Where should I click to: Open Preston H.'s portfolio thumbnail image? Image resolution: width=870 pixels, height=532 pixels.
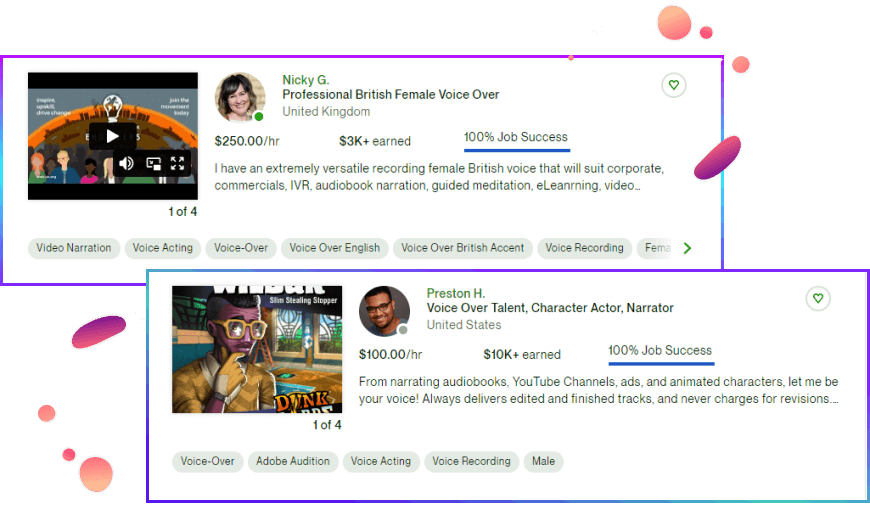256,349
